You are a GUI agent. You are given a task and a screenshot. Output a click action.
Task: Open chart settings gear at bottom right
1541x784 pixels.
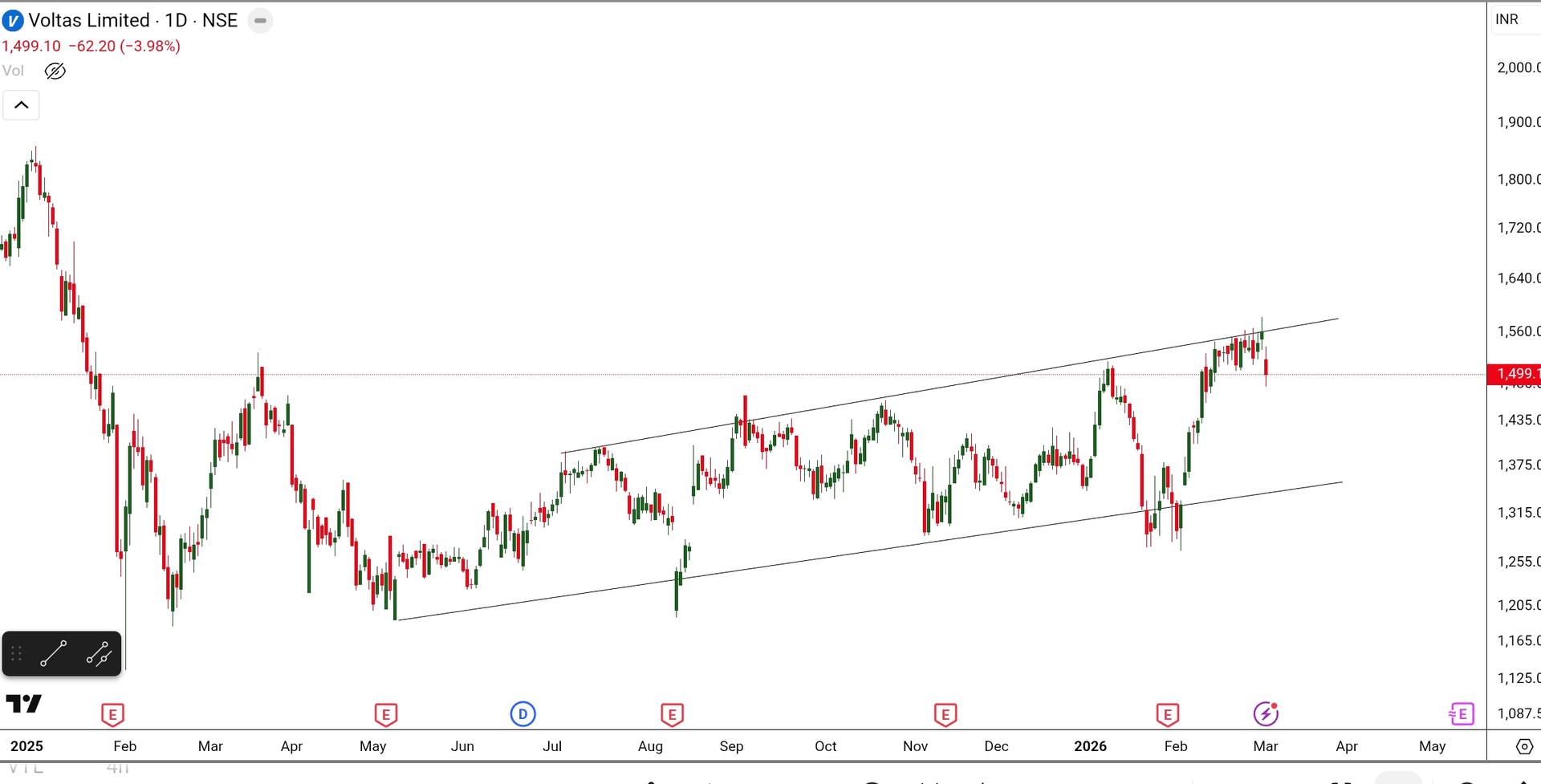click(x=1524, y=746)
